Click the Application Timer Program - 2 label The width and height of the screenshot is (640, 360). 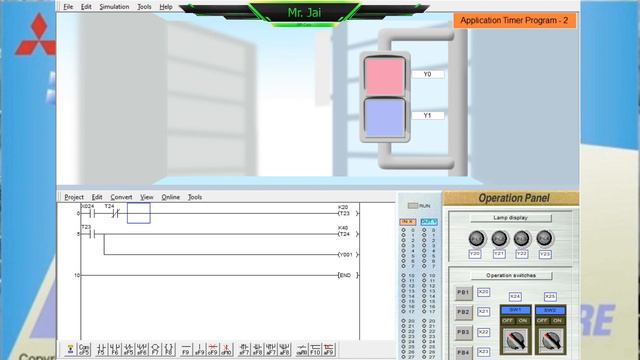click(x=514, y=20)
